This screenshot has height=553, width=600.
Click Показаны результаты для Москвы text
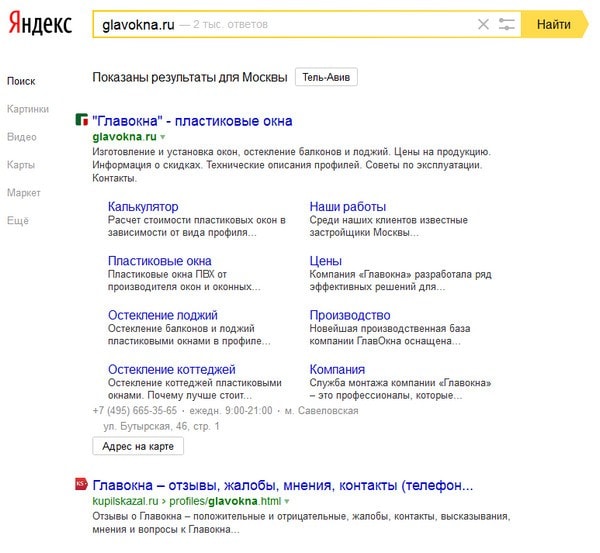[190, 77]
